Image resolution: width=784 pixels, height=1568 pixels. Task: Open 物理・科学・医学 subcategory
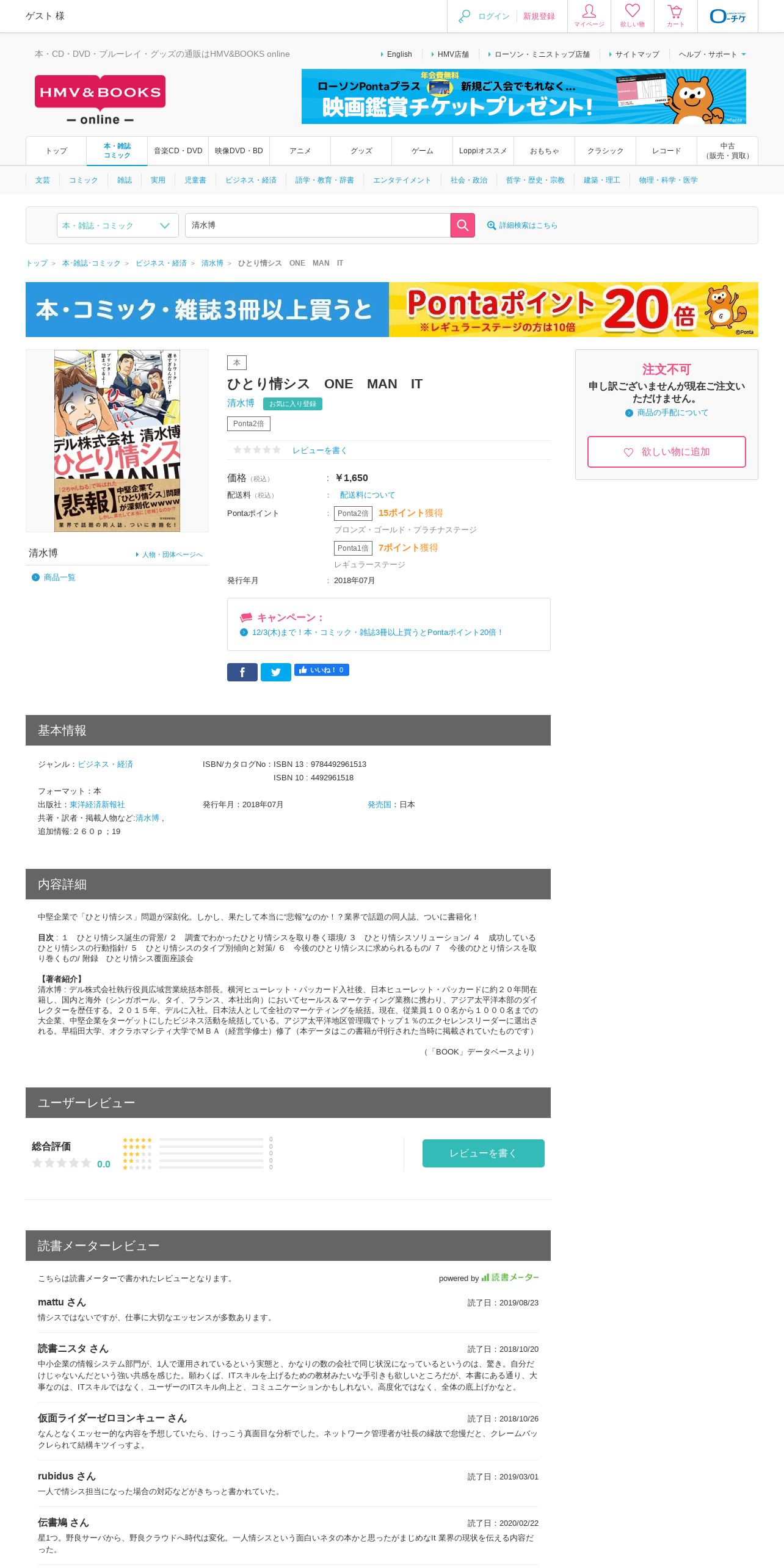[668, 180]
